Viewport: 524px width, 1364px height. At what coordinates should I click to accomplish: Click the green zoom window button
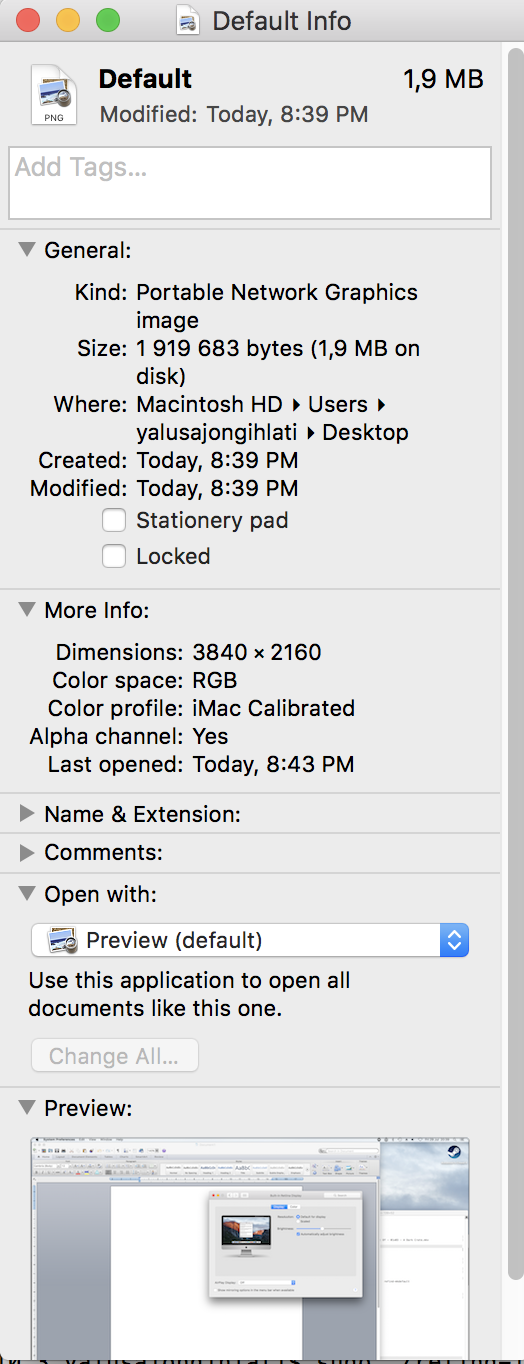[x=107, y=20]
